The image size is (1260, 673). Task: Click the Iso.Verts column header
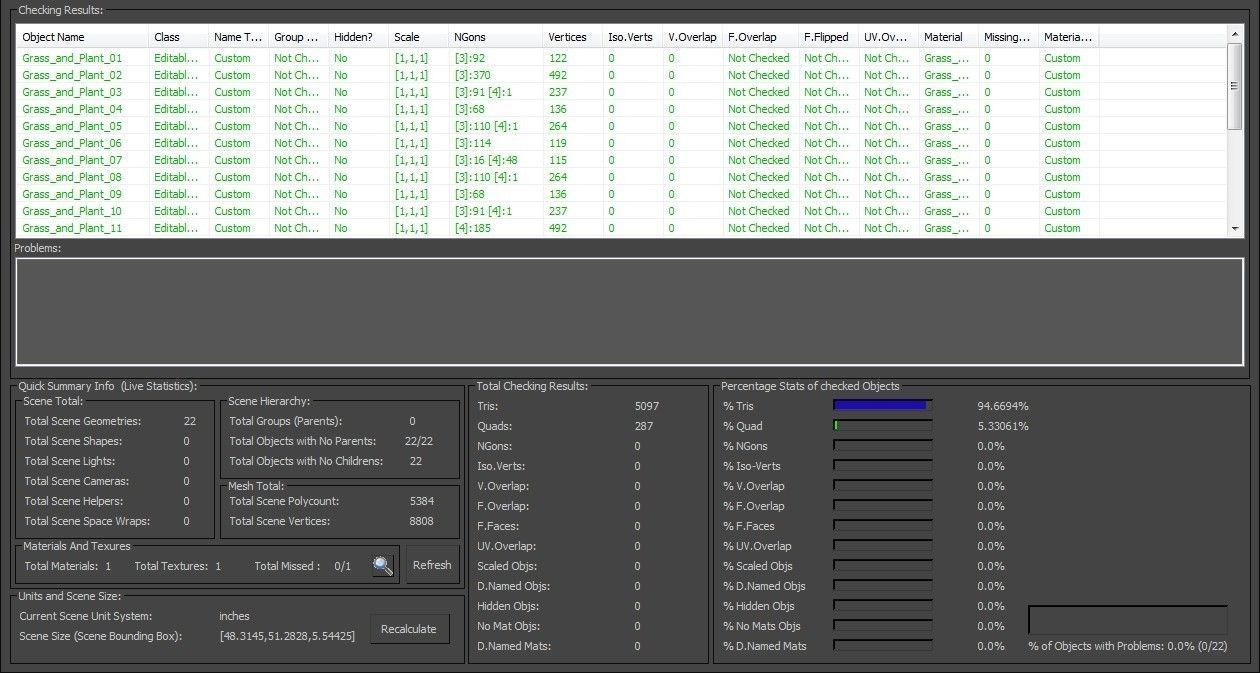point(633,37)
